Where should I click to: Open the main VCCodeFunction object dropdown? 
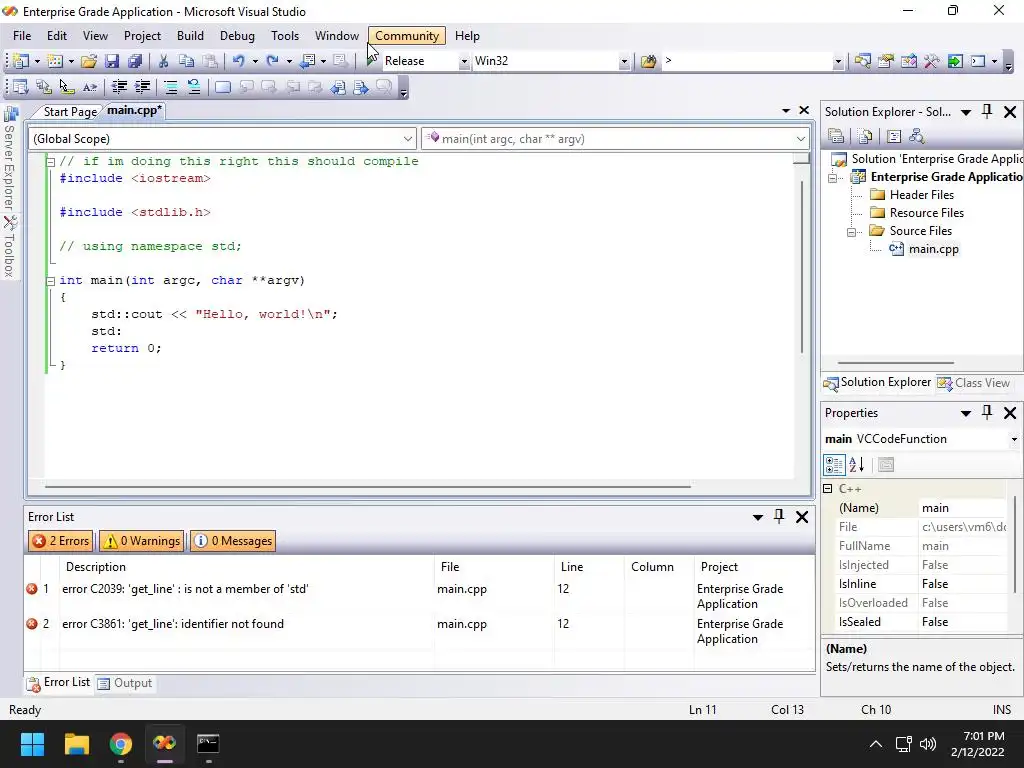(x=1014, y=440)
